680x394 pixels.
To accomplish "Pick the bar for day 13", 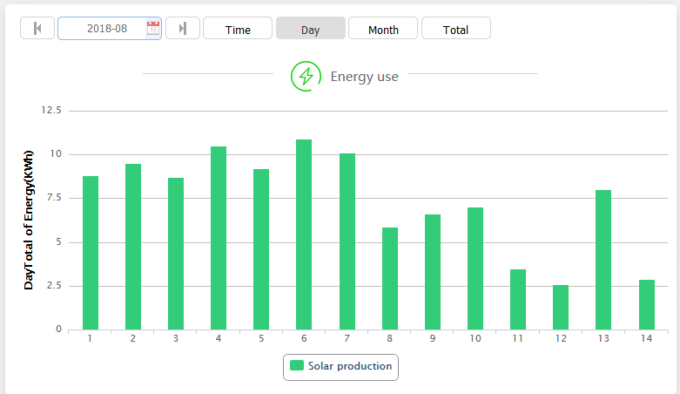I will (603, 260).
